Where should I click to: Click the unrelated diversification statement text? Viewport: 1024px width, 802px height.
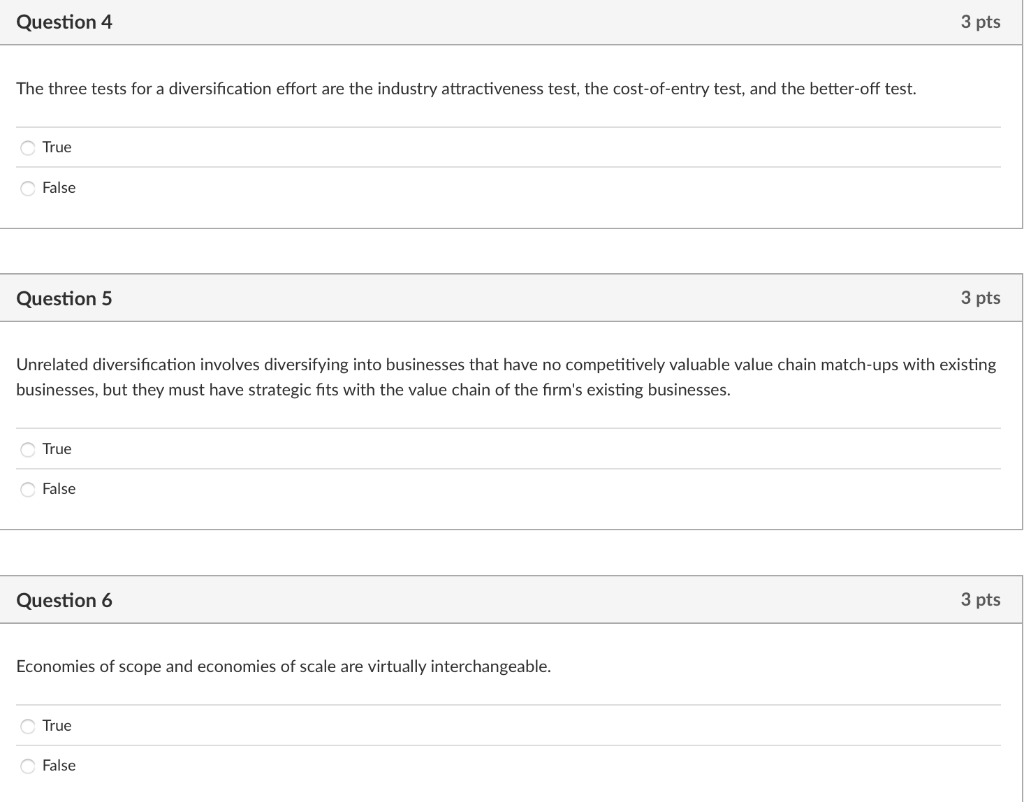pyautogui.click(x=506, y=377)
